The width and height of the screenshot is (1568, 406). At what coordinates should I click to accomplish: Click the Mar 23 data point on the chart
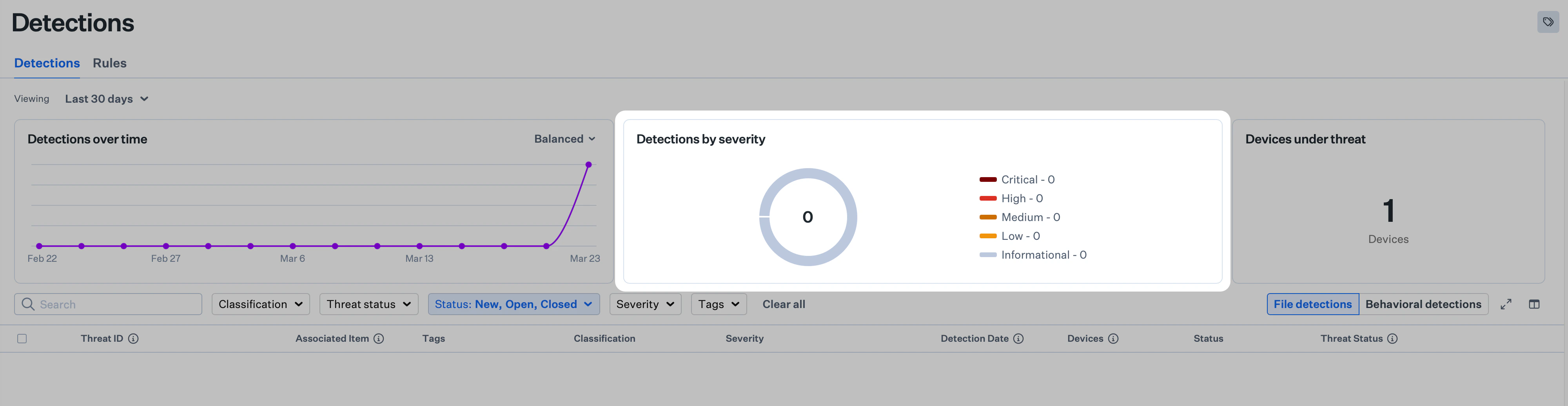coord(589,164)
